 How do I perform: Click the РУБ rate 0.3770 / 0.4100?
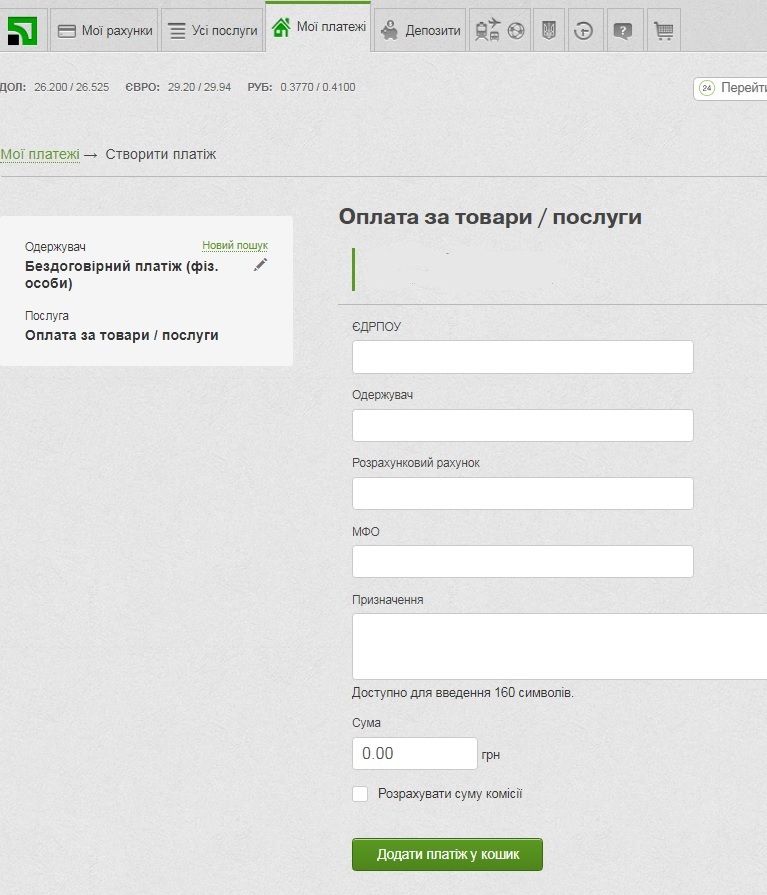pyautogui.click(x=318, y=87)
